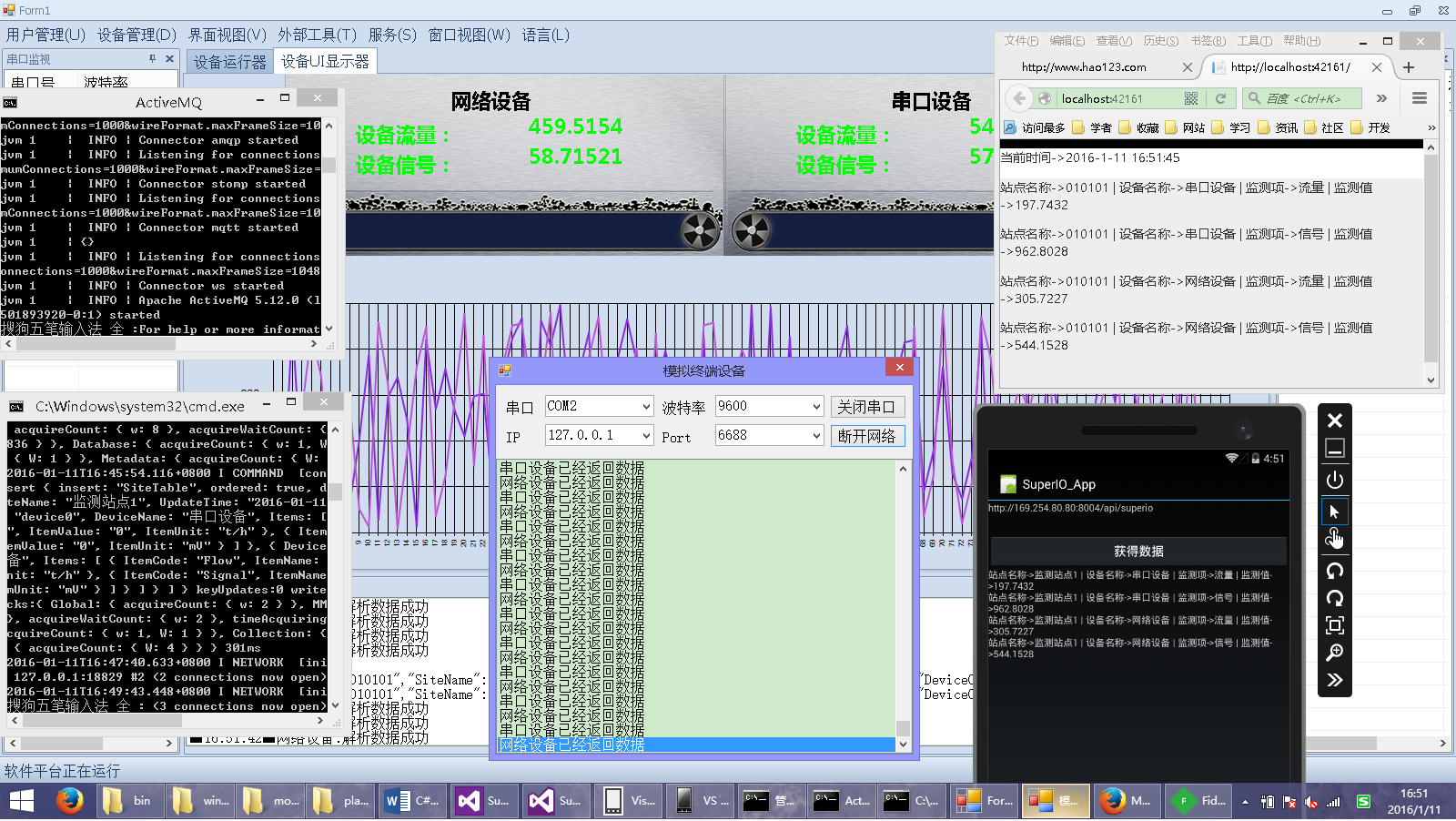The height and width of the screenshot is (821, 1456).
Task: Click the message list vertical scrollbar in 模拟终端设备
Action: coord(903,601)
